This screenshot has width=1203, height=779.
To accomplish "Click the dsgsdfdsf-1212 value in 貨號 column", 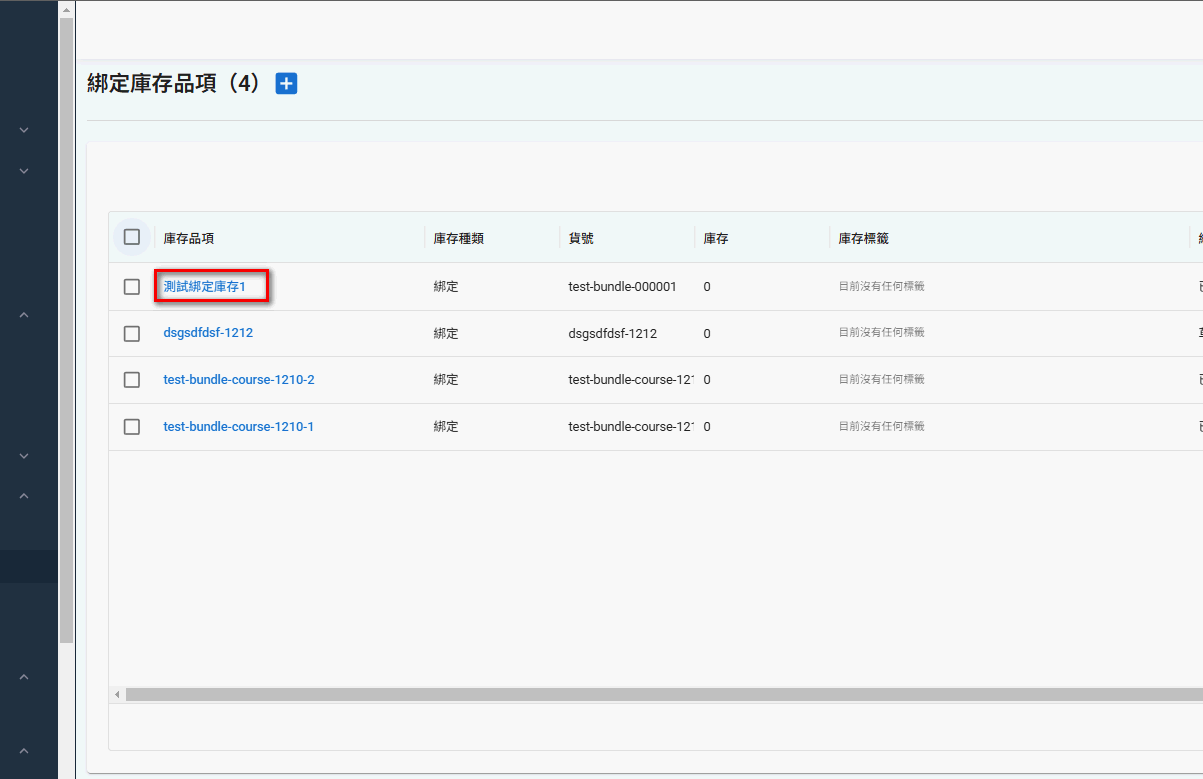I will click(612, 333).
